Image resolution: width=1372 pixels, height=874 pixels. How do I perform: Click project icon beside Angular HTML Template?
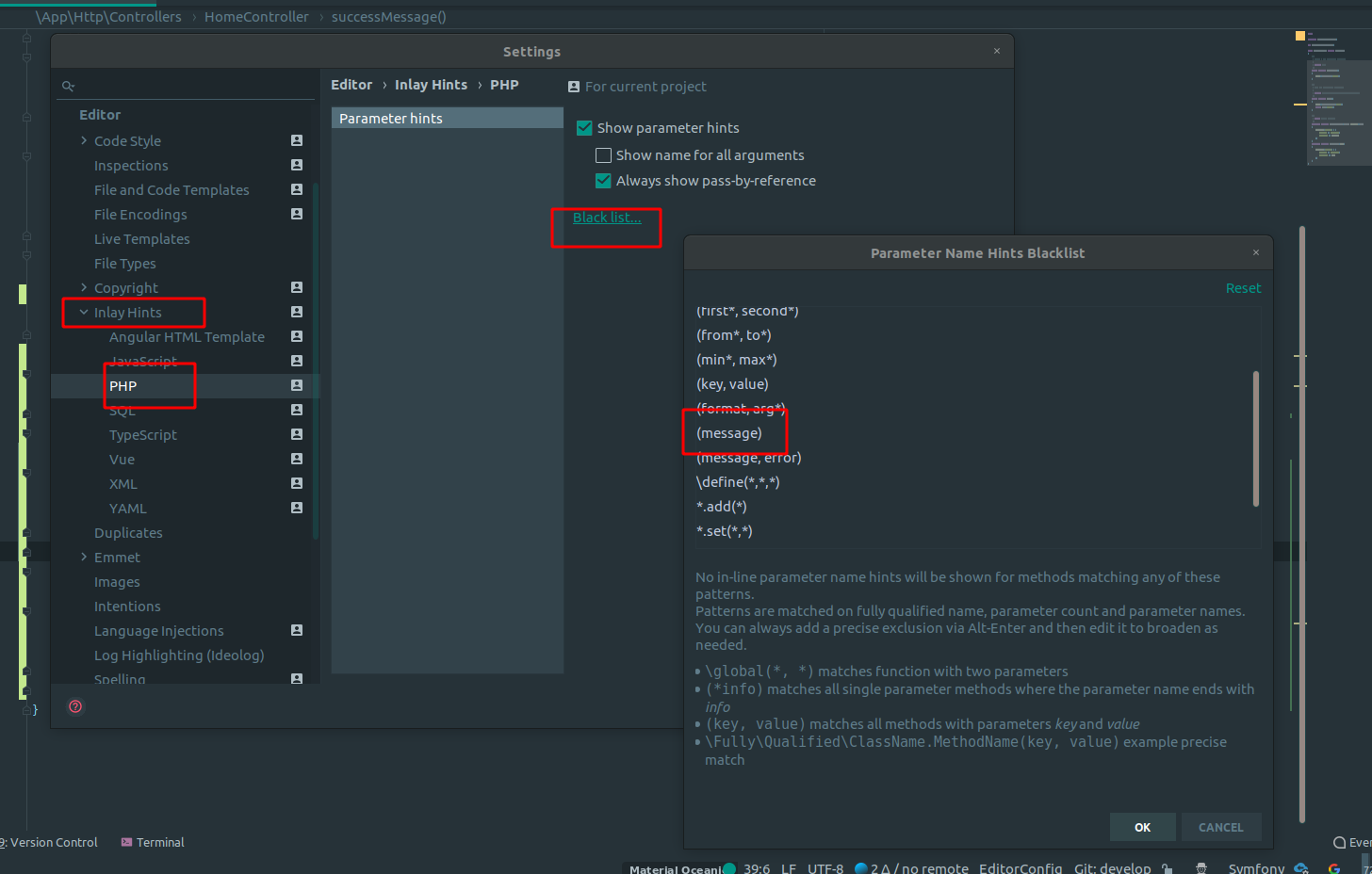click(x=297, y=336)
